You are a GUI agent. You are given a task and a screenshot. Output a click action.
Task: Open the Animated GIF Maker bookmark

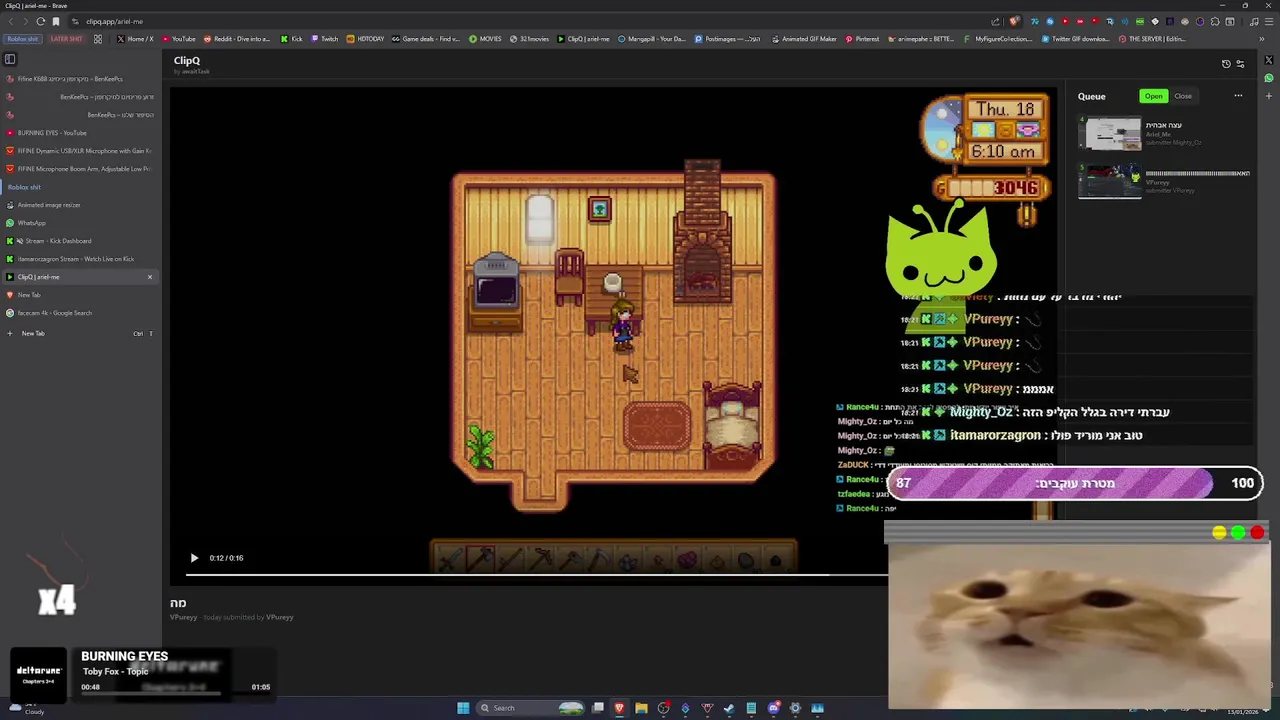pyautogui.click(x=804, y=39)
